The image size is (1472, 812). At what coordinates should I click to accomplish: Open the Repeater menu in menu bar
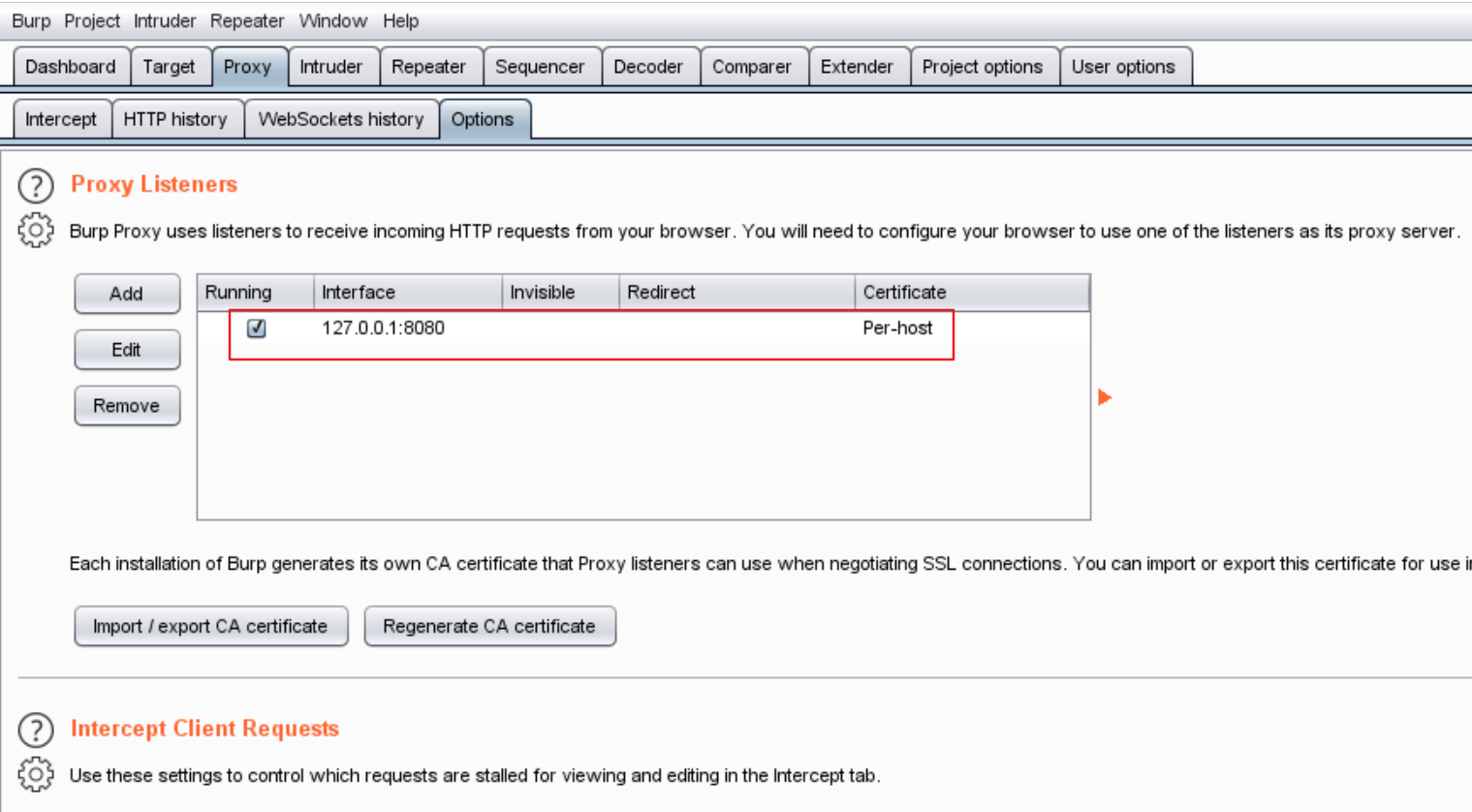(247, 21)
